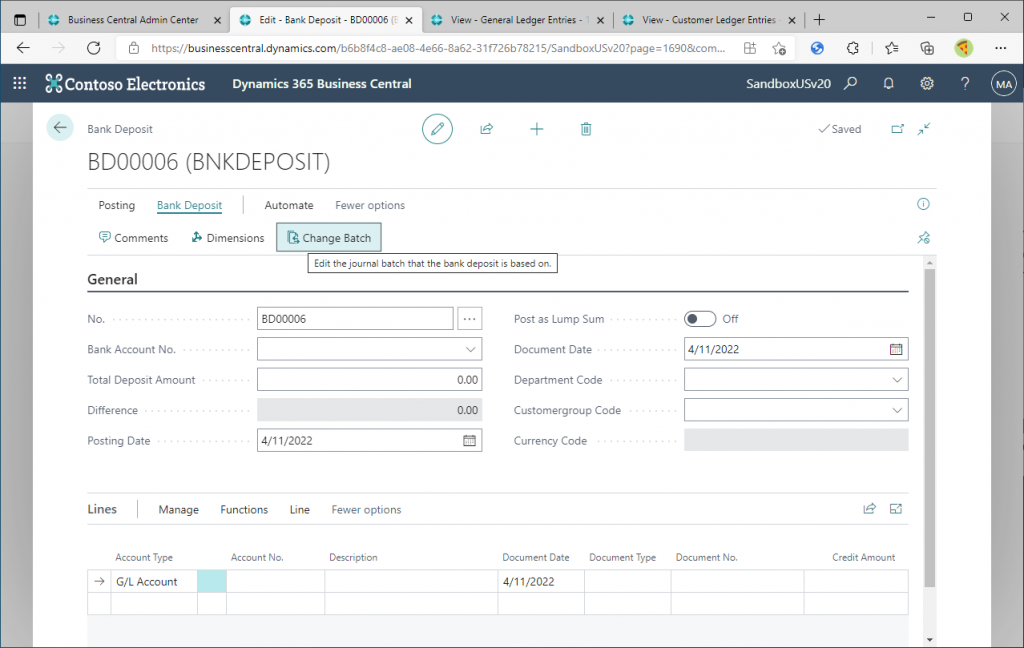Switch to View - General Ledger Entries tab
Viewport: 1024px width, 648px height.
[519, 20]
